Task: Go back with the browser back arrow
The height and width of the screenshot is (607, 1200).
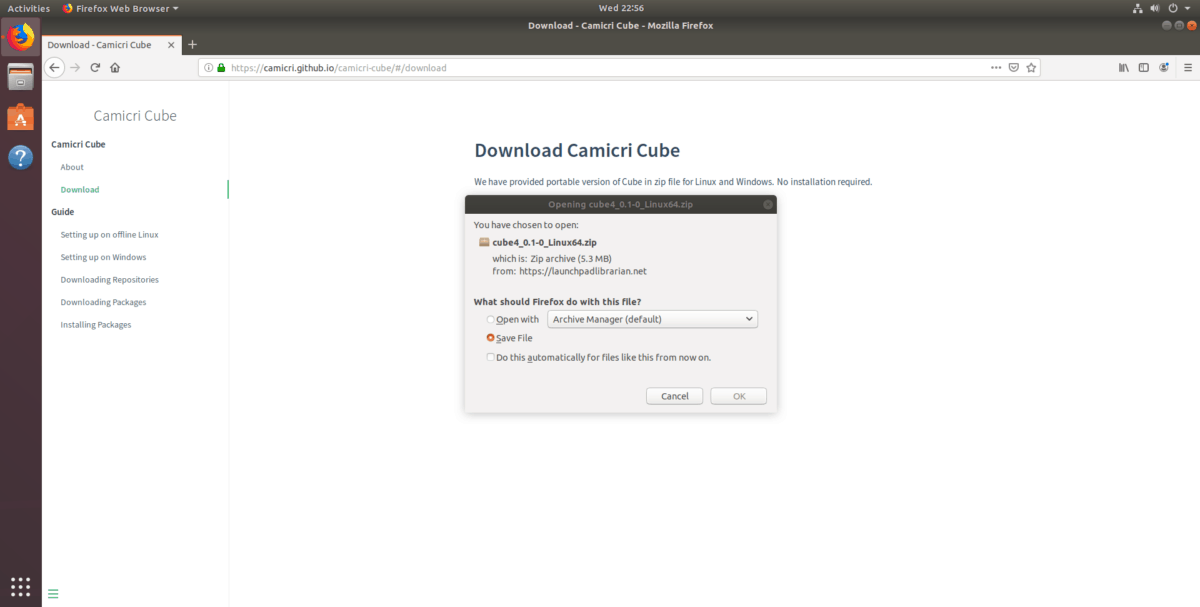Action: click(x=54, y=68)
